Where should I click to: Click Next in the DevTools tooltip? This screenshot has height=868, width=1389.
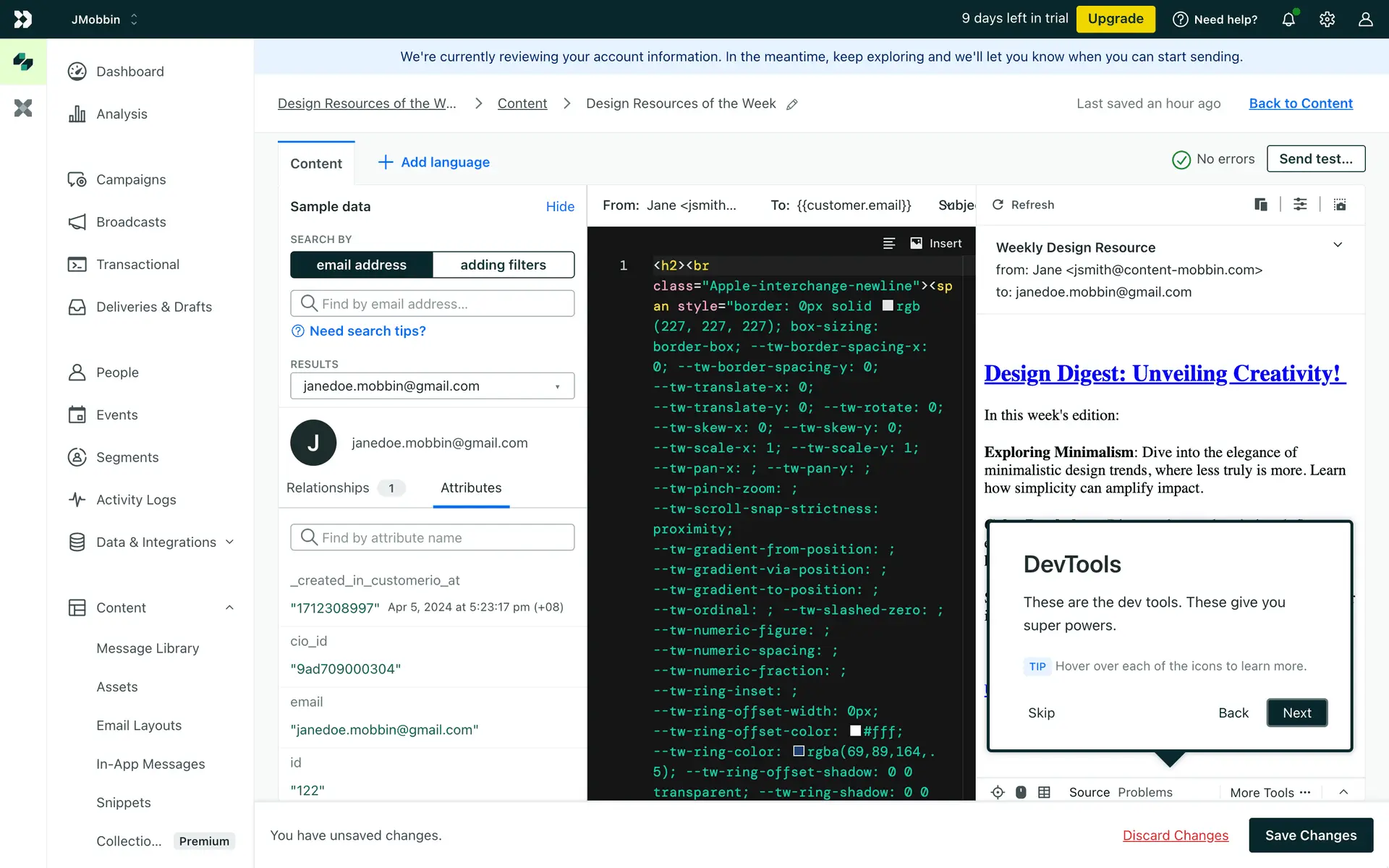1296,712
